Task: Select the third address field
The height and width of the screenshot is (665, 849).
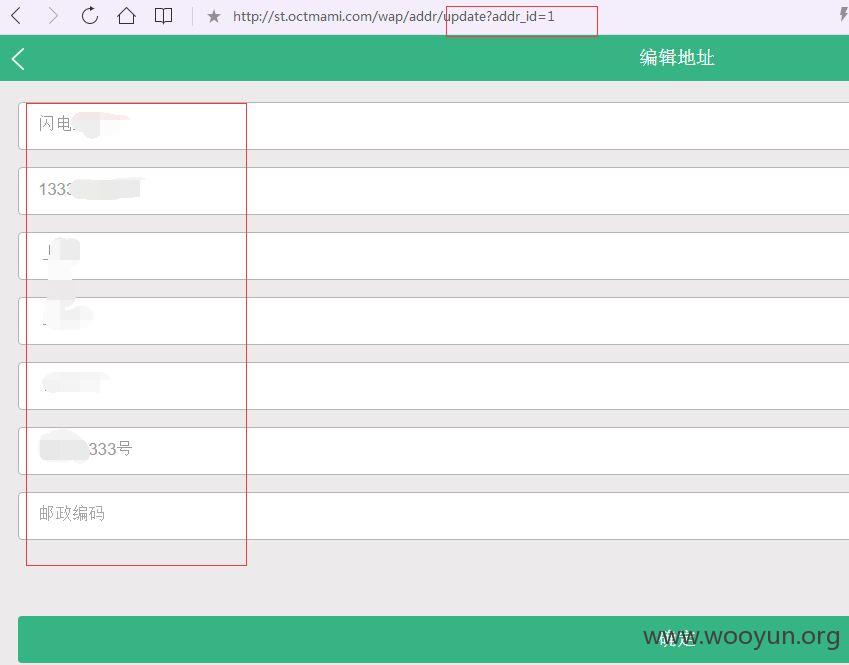Action: [x=433, y=256]
